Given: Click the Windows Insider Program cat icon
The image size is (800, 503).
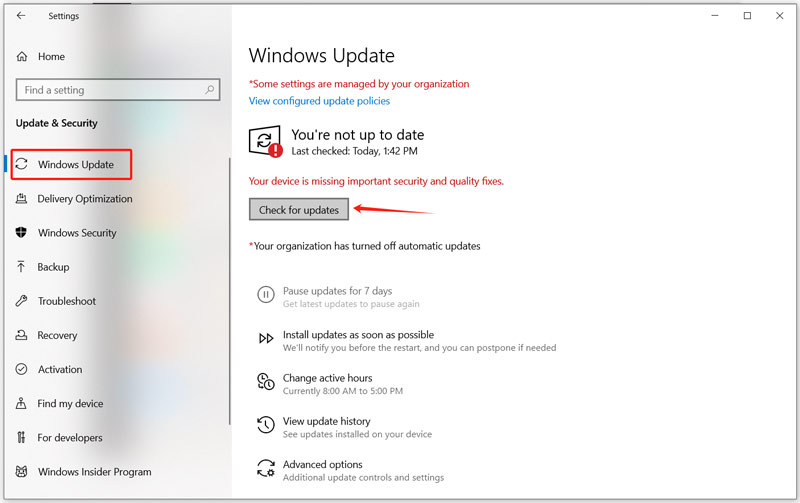Looking at the screenshot, I should pyautogui.click(x=21, y=471).
